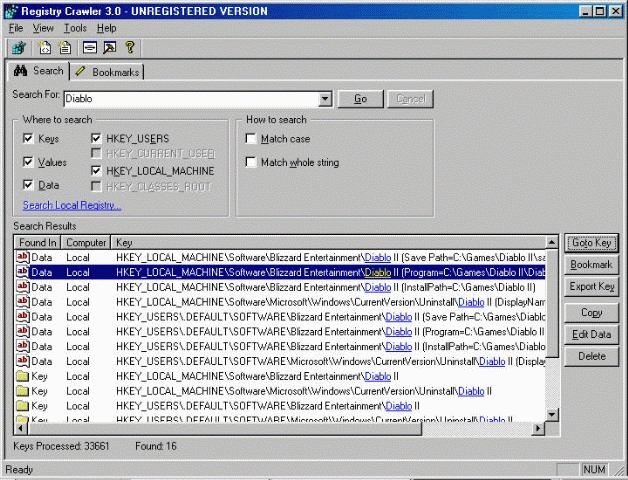Open the Search For dropdown arrow
Viewport: 628px width, 480px height.
point(325,99)
